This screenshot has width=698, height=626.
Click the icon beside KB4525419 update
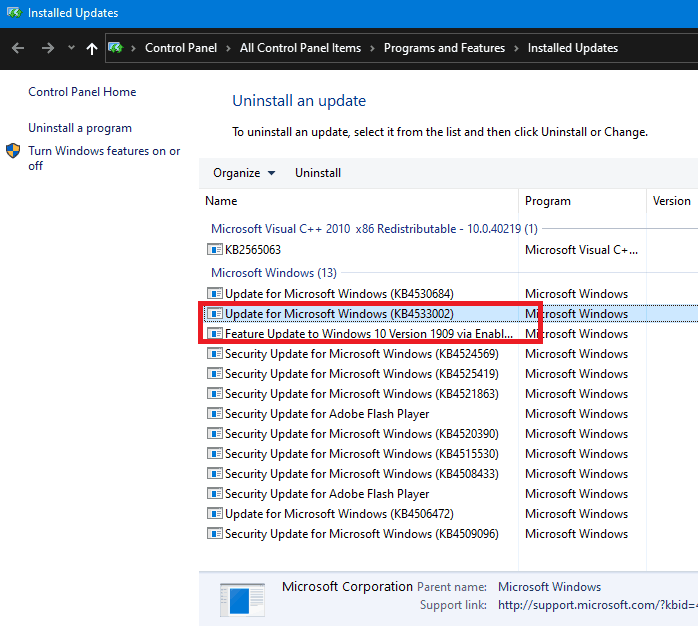click(215, 374)
